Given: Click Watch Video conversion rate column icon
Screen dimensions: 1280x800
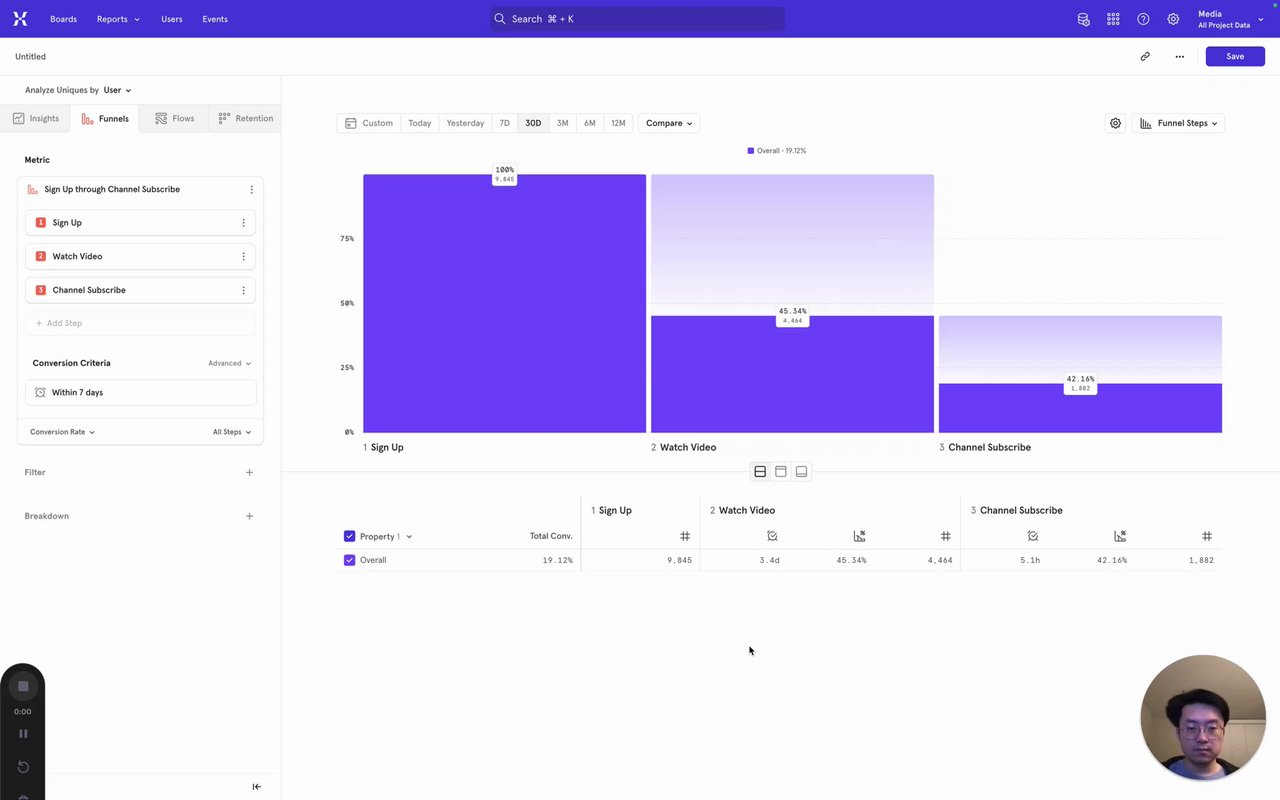Looking at the screenshot, I should tap(859, 536).
